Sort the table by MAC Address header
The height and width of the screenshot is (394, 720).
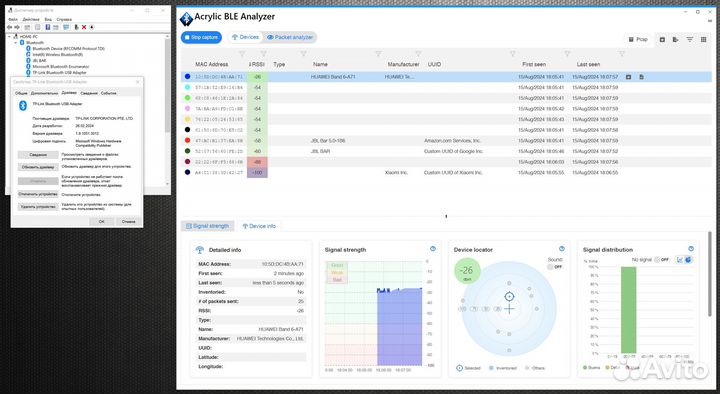212,65
